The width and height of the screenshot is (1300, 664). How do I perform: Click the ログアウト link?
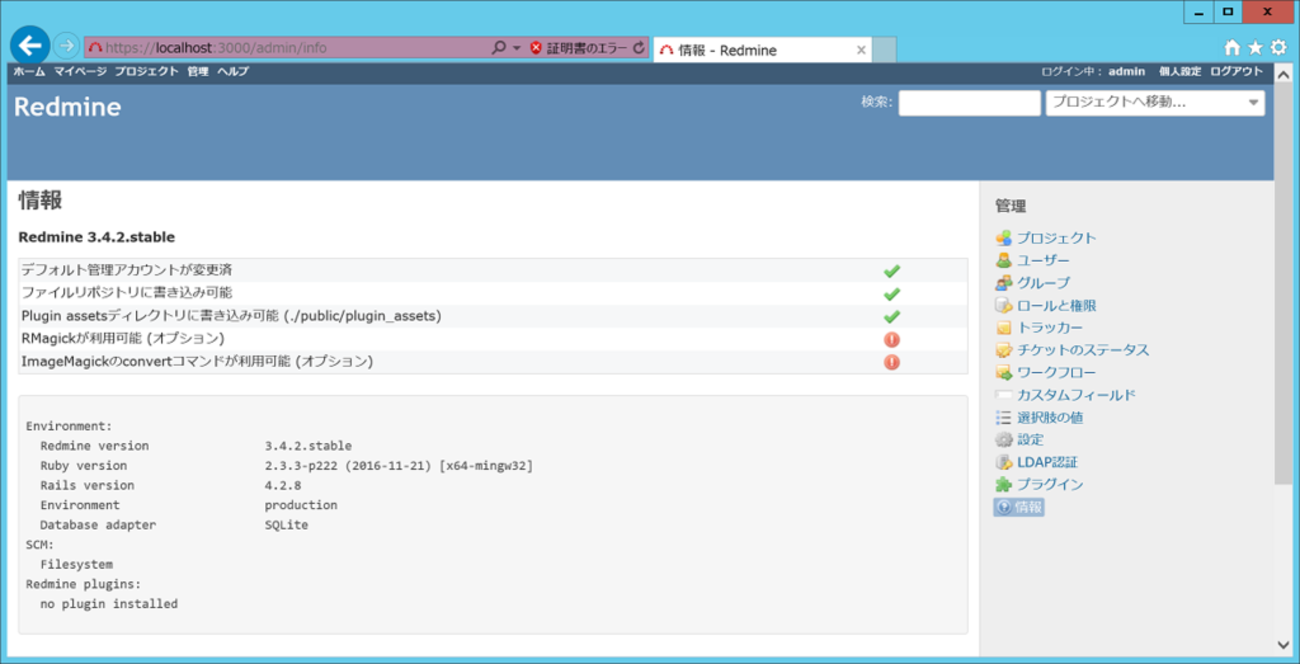(x=1236, y=72)
